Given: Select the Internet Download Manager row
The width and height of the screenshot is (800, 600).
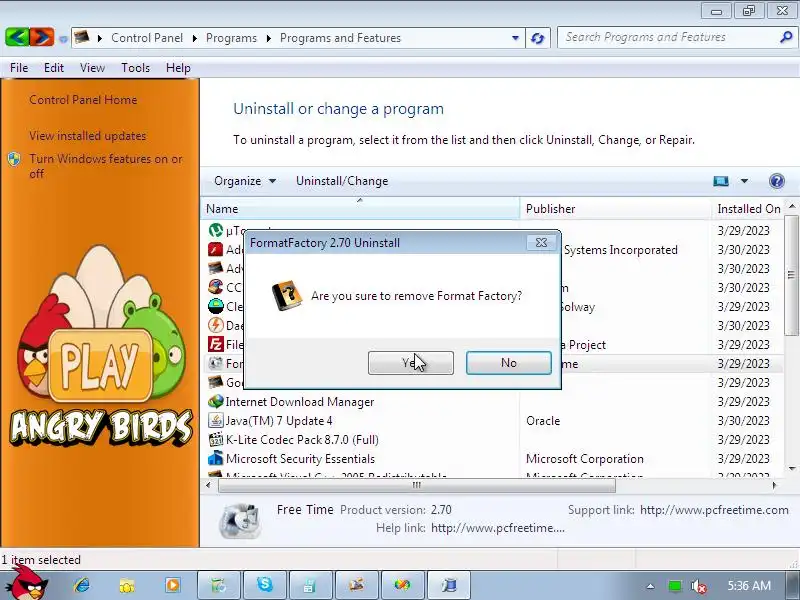Looking at the screenshot, I should (x=492, y=402).
